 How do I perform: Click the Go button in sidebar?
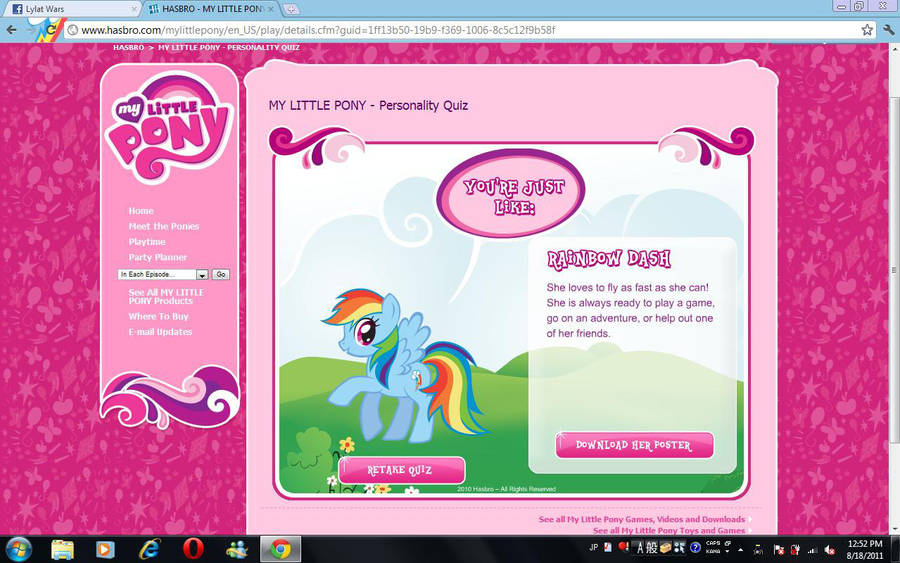[x=221, y=274]
